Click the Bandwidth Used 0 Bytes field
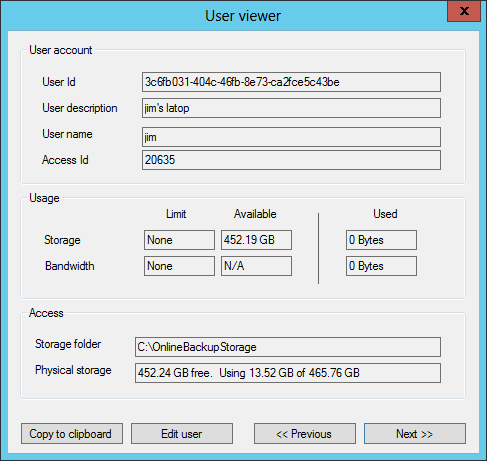Screen dimensions: 487x461 point(381,266)
